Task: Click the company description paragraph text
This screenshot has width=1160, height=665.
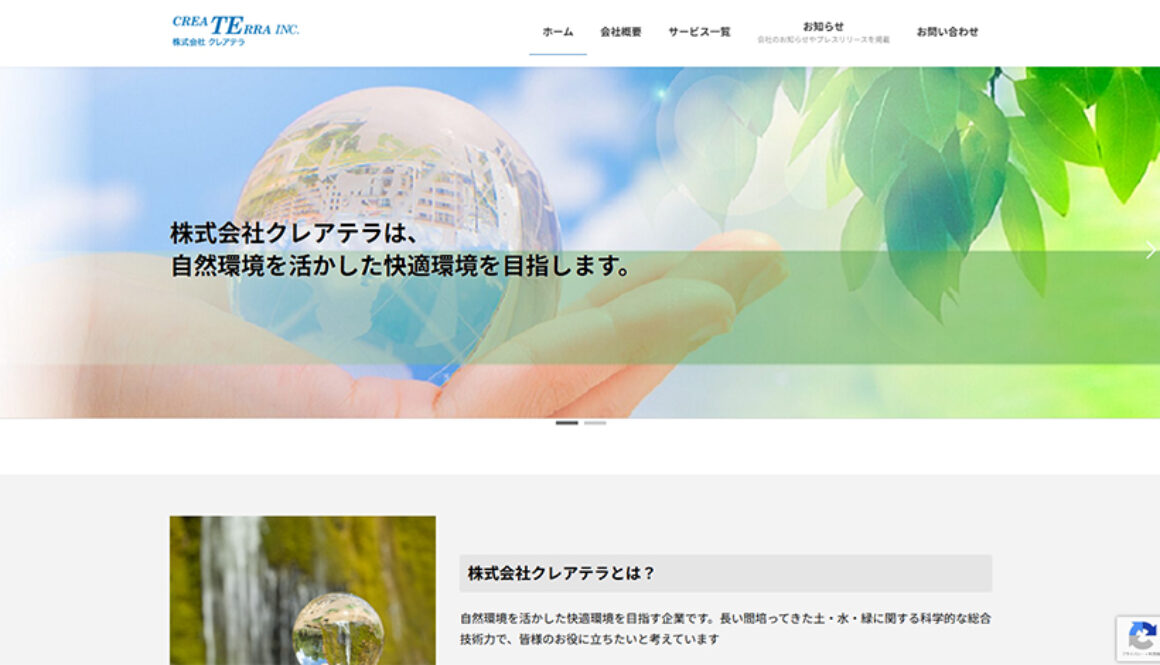Action: 725,628
